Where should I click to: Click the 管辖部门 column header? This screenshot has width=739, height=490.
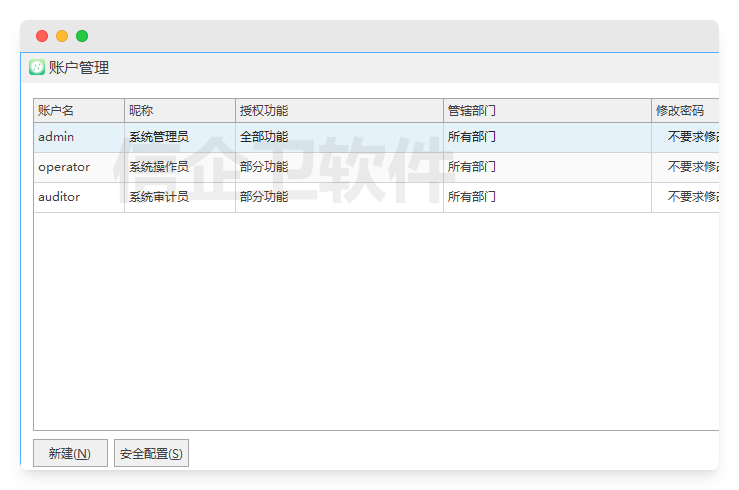tap(546, 110)
